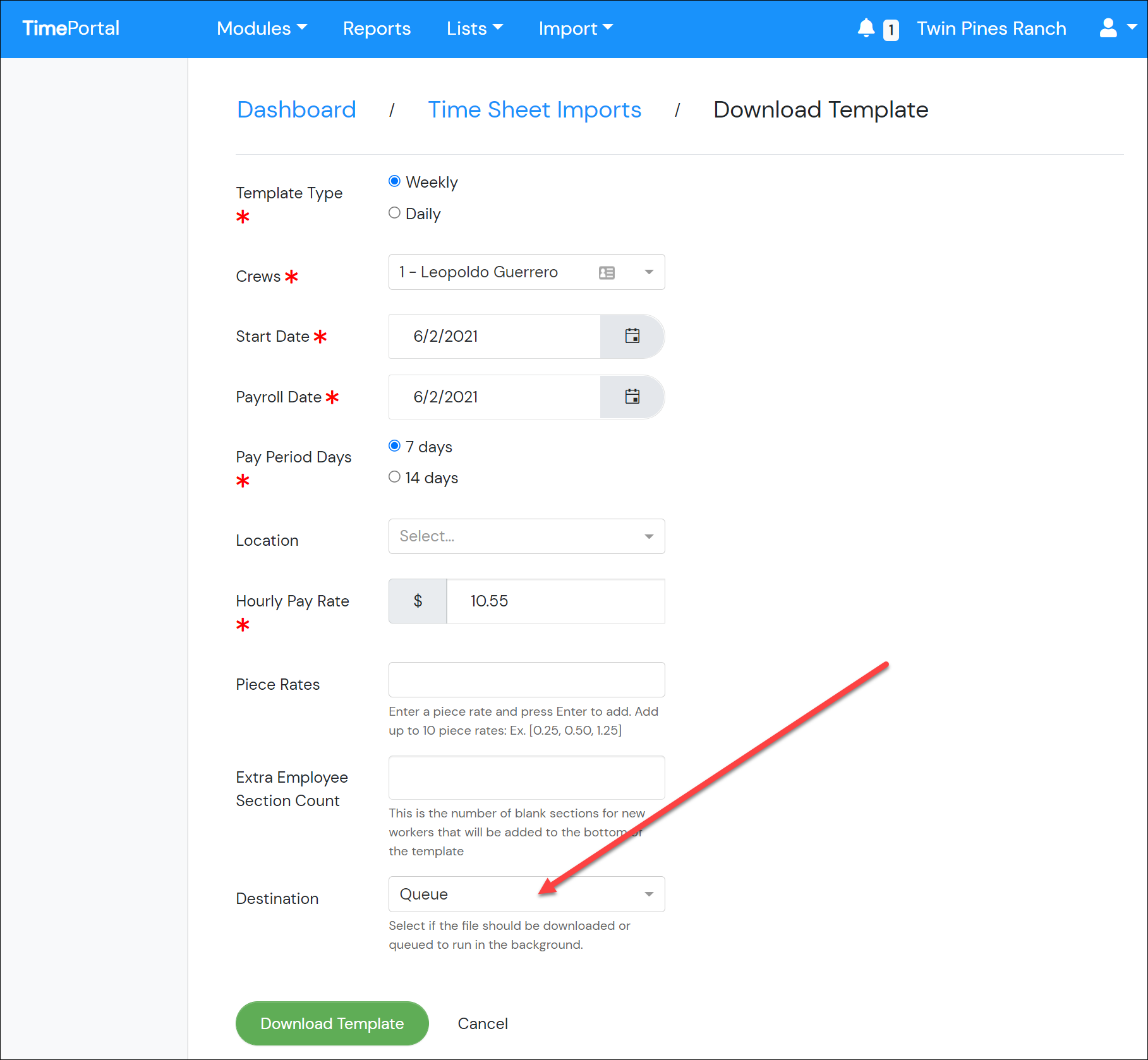The width and height of the screenshot is (1148, 1060).
Task: Open the notifications bell icon
Action: tap(866, 28)
